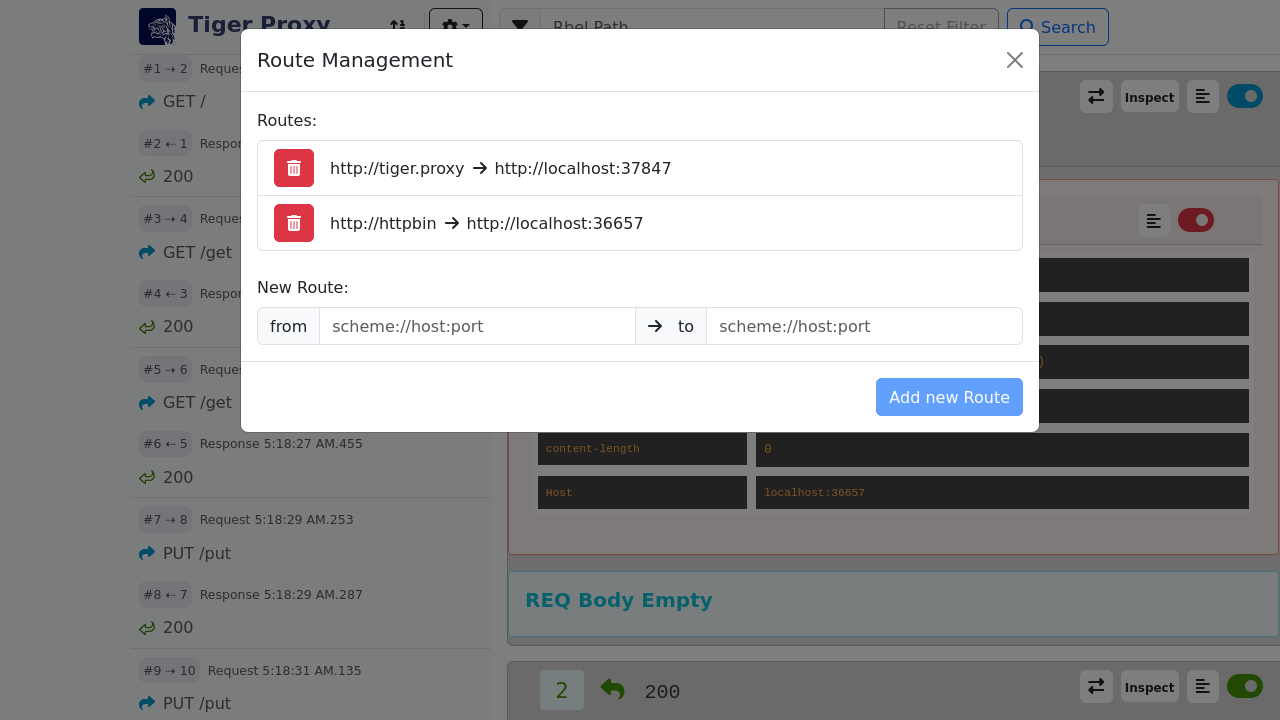Delete the tiger.proxy route
Image resolution: width=1280 pixels, height=720 pixels.
[x=294, y=168]
